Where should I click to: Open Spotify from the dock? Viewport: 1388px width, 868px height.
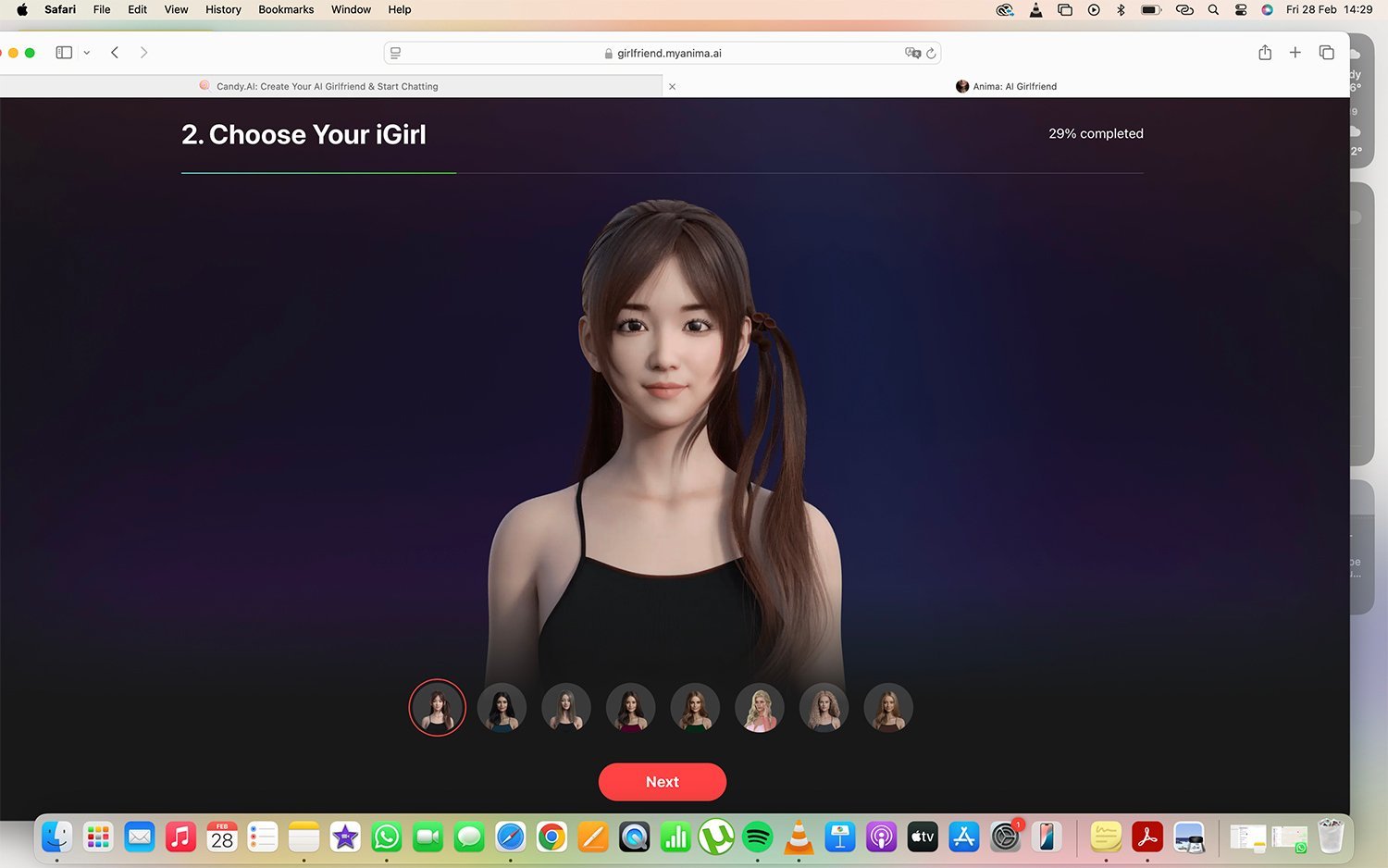(758, 837)
